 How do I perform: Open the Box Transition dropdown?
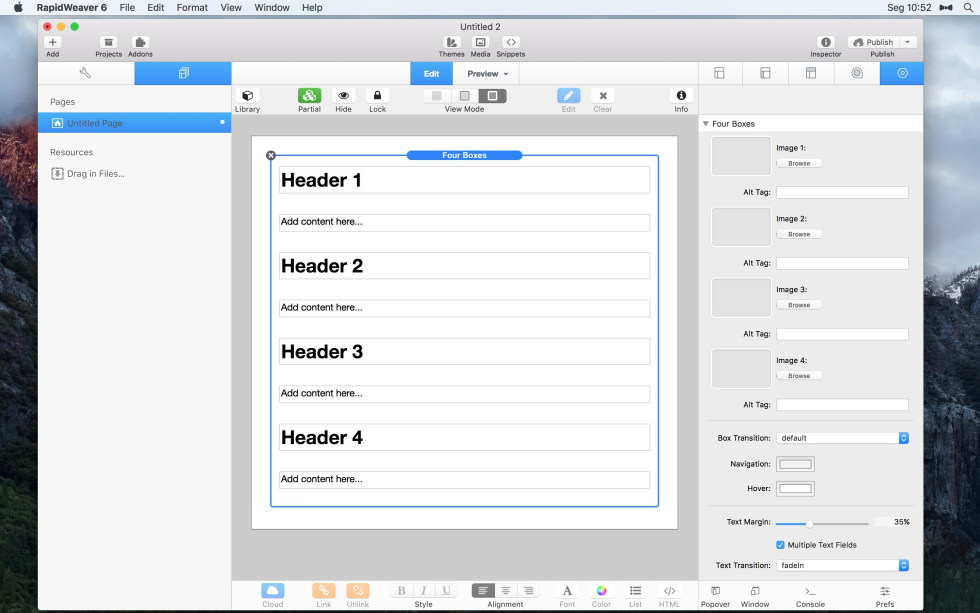pyautogui.click(x=842, y=438)
